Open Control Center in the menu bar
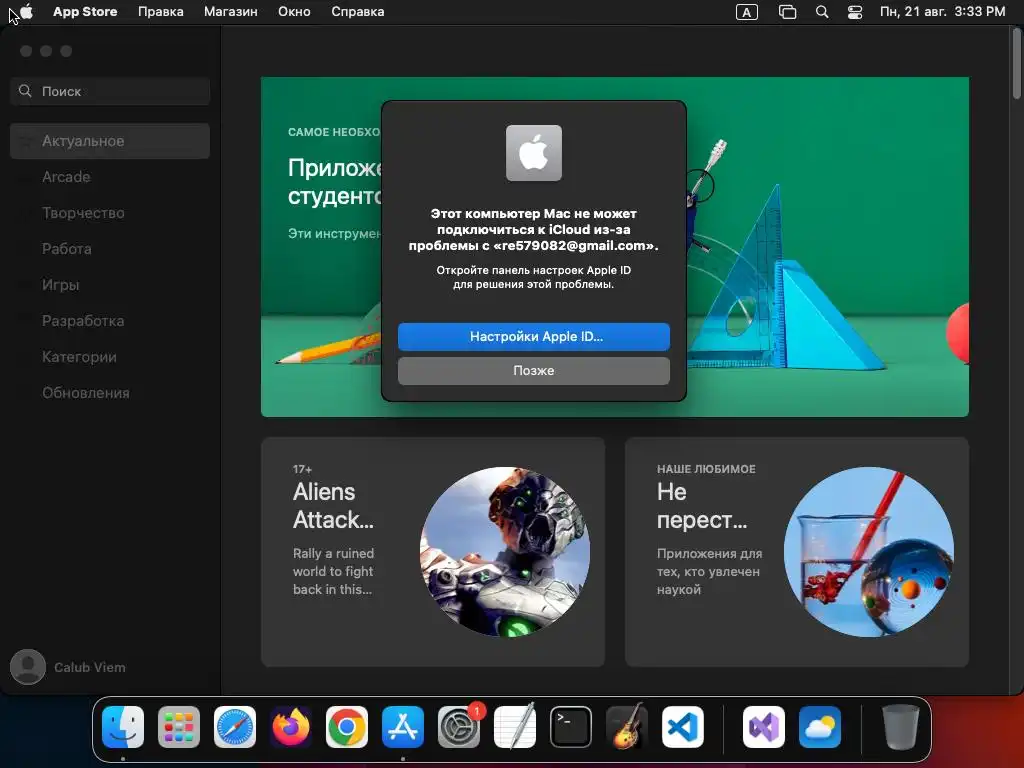The height and width of the screenshot is (768, 1024). pyautogui.click(x=855, y=12)
